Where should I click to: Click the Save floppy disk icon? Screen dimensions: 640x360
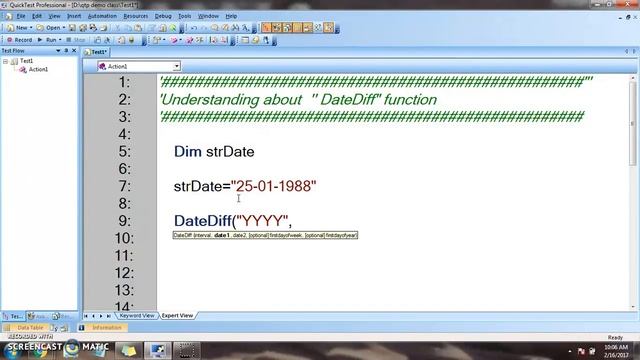(72, 28)
